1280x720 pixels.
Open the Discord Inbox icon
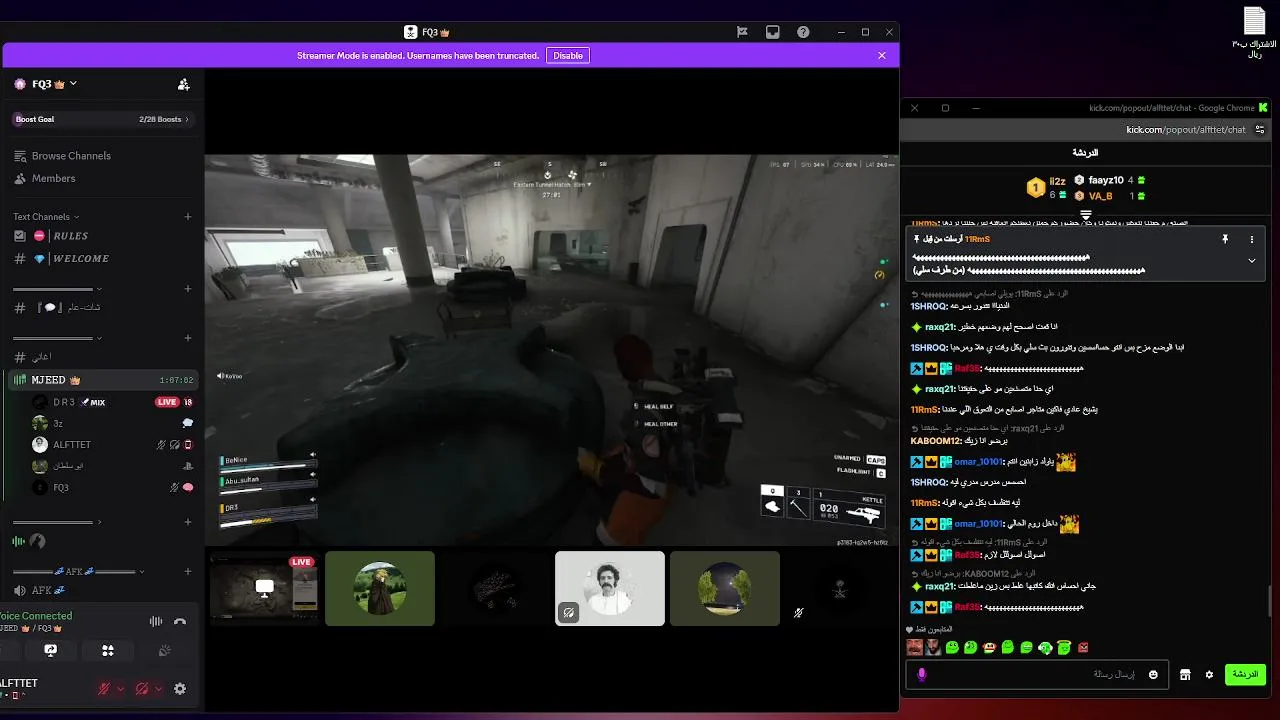click(x=772, y=32)
